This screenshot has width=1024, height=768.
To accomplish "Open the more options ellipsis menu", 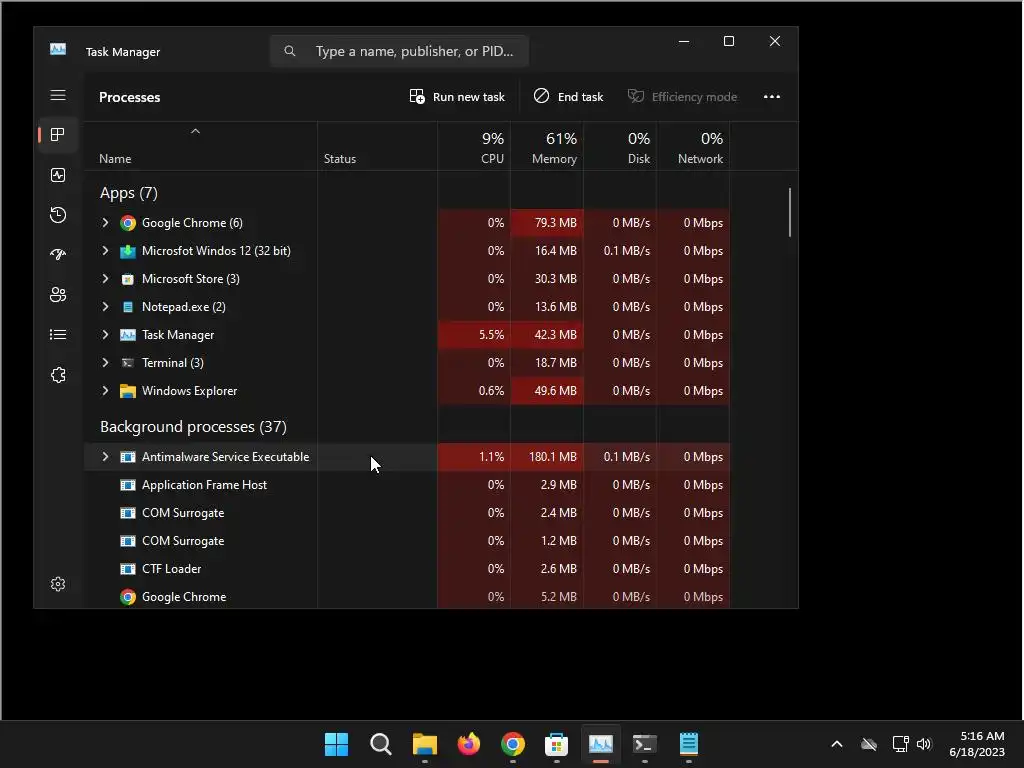I will (772, 97).
